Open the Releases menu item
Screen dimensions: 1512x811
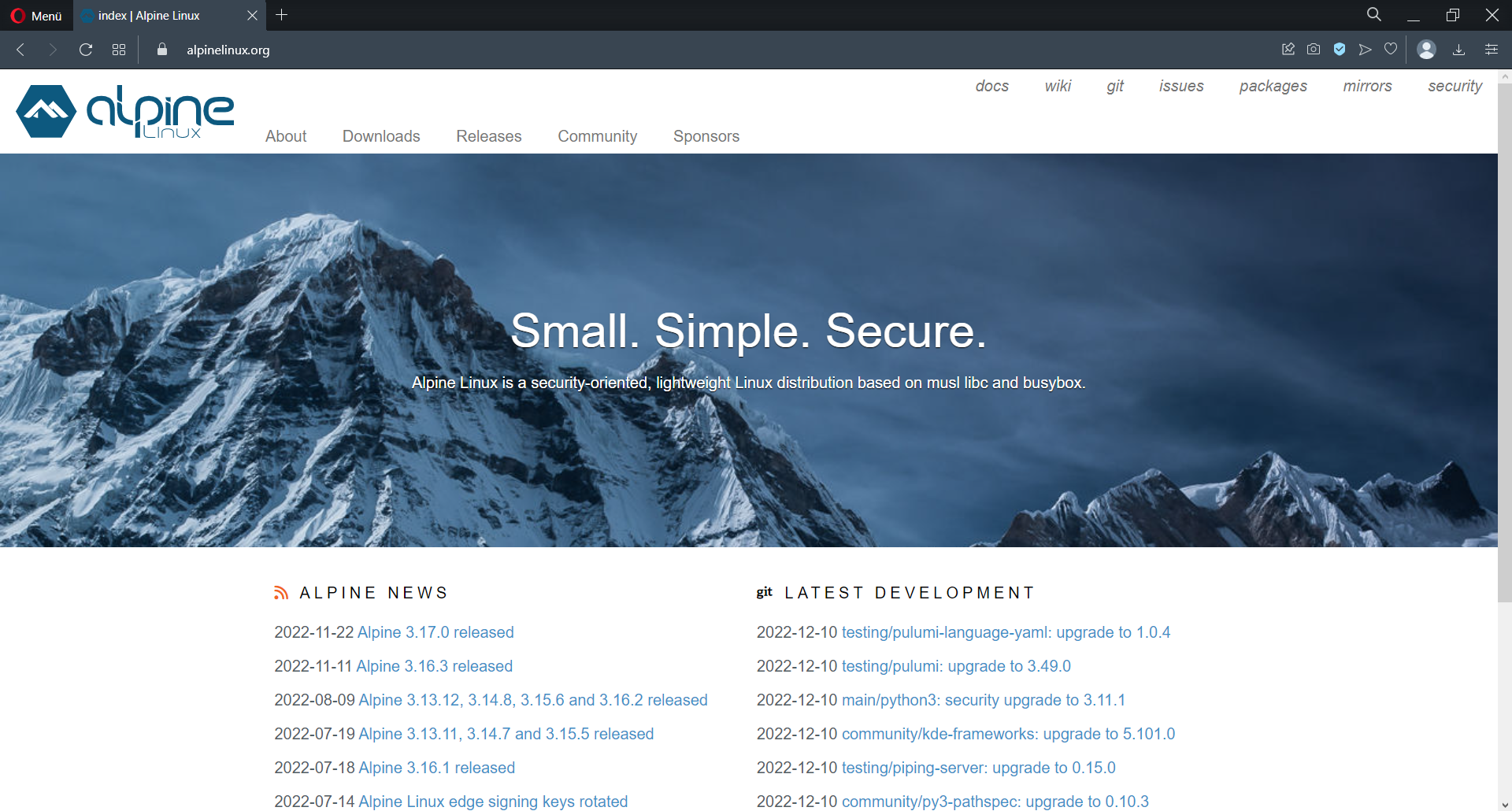pos(489,136)
